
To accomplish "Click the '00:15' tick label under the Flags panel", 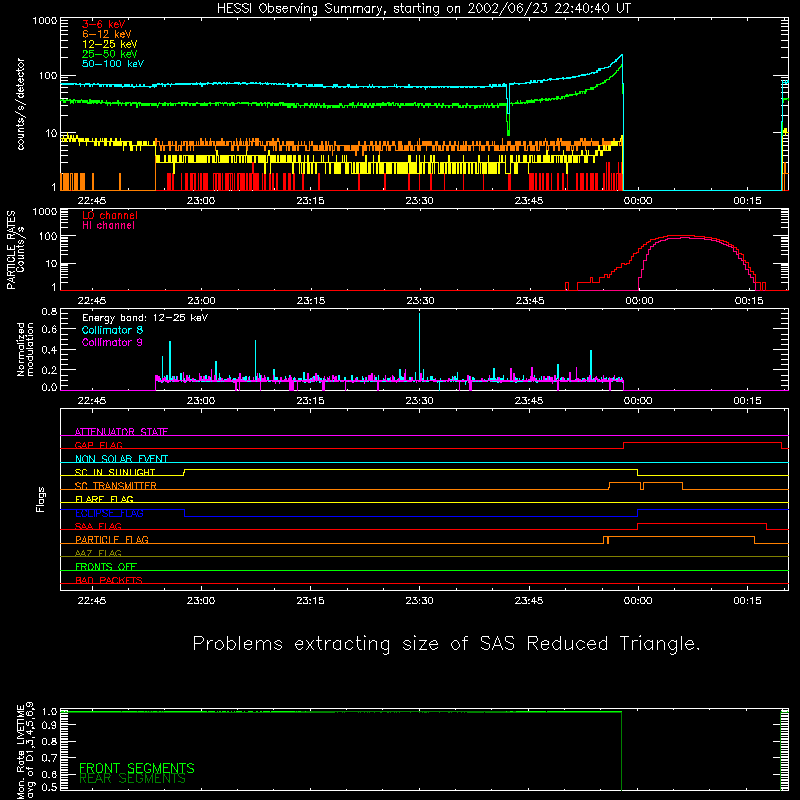I will pyautogui.click(x=747, y=601).
